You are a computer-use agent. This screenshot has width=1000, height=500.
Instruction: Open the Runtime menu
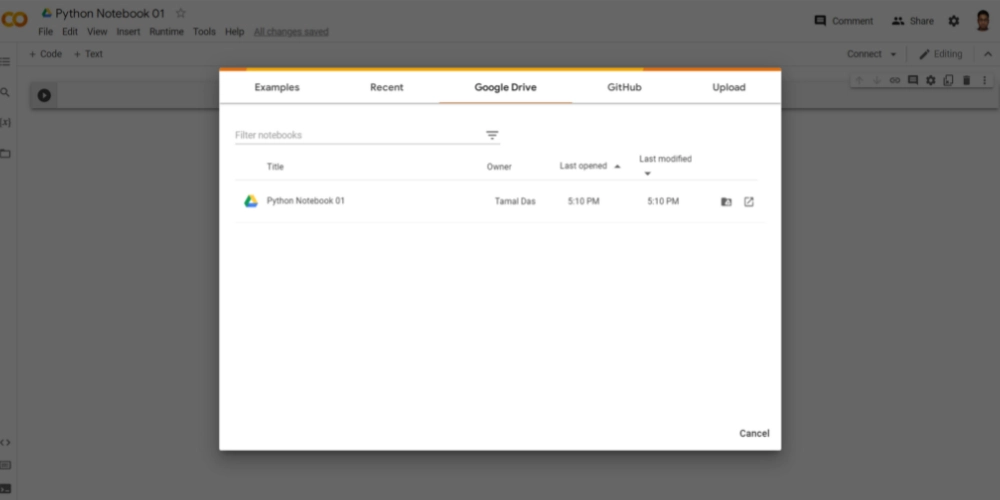tap(166, 32)
